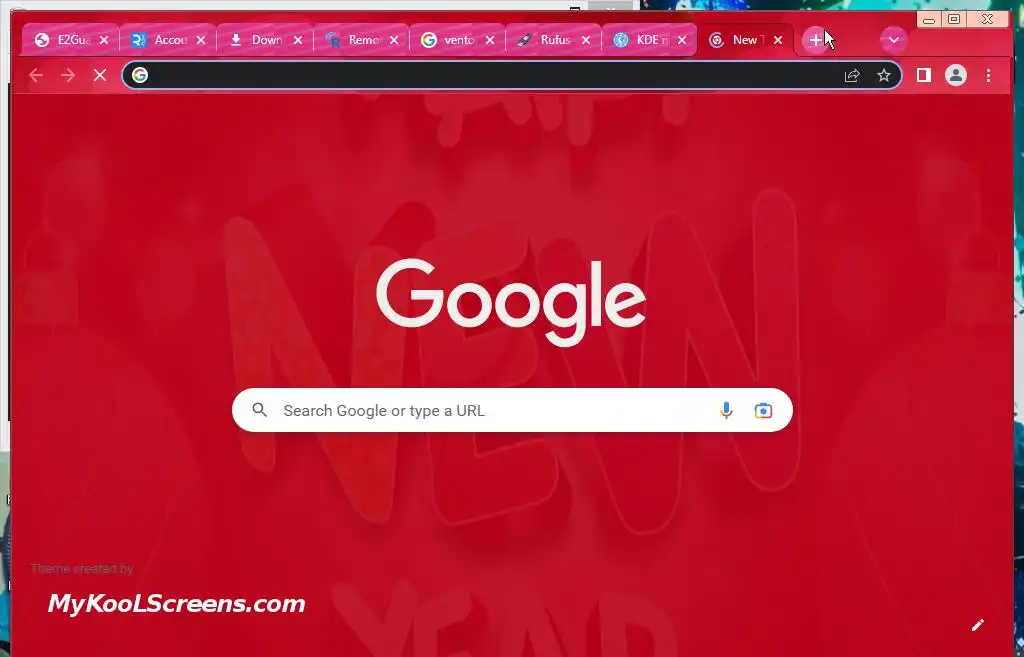The width and height of the screenshot is (1024, 657).
Task: Open MyKoolScreens.com theme link
Action: click(176, 603)
